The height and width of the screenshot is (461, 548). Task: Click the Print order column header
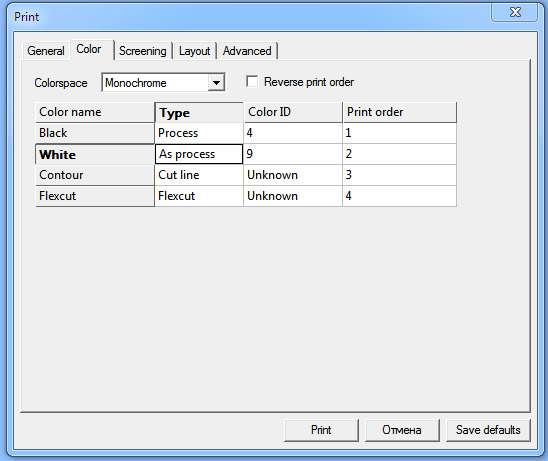[x=399, y=112]
